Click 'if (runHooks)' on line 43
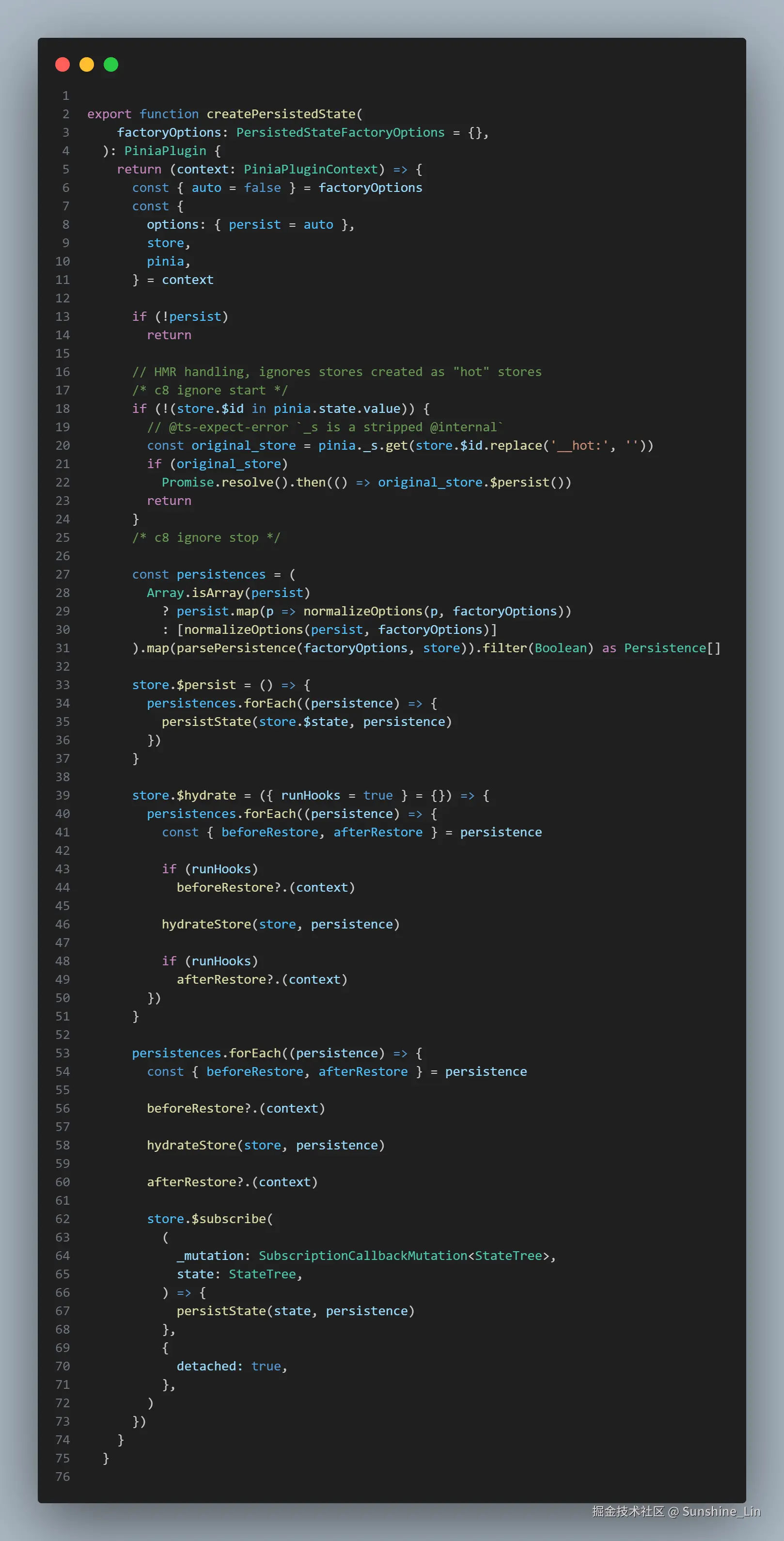 pos(210,869)
